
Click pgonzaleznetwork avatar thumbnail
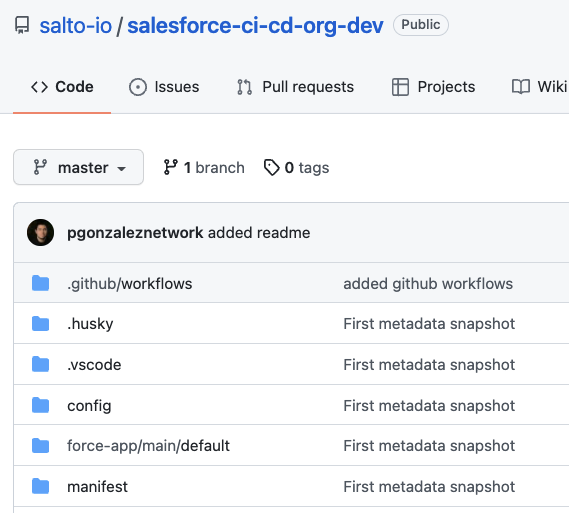pyautogui.click(x=40, y=233)
